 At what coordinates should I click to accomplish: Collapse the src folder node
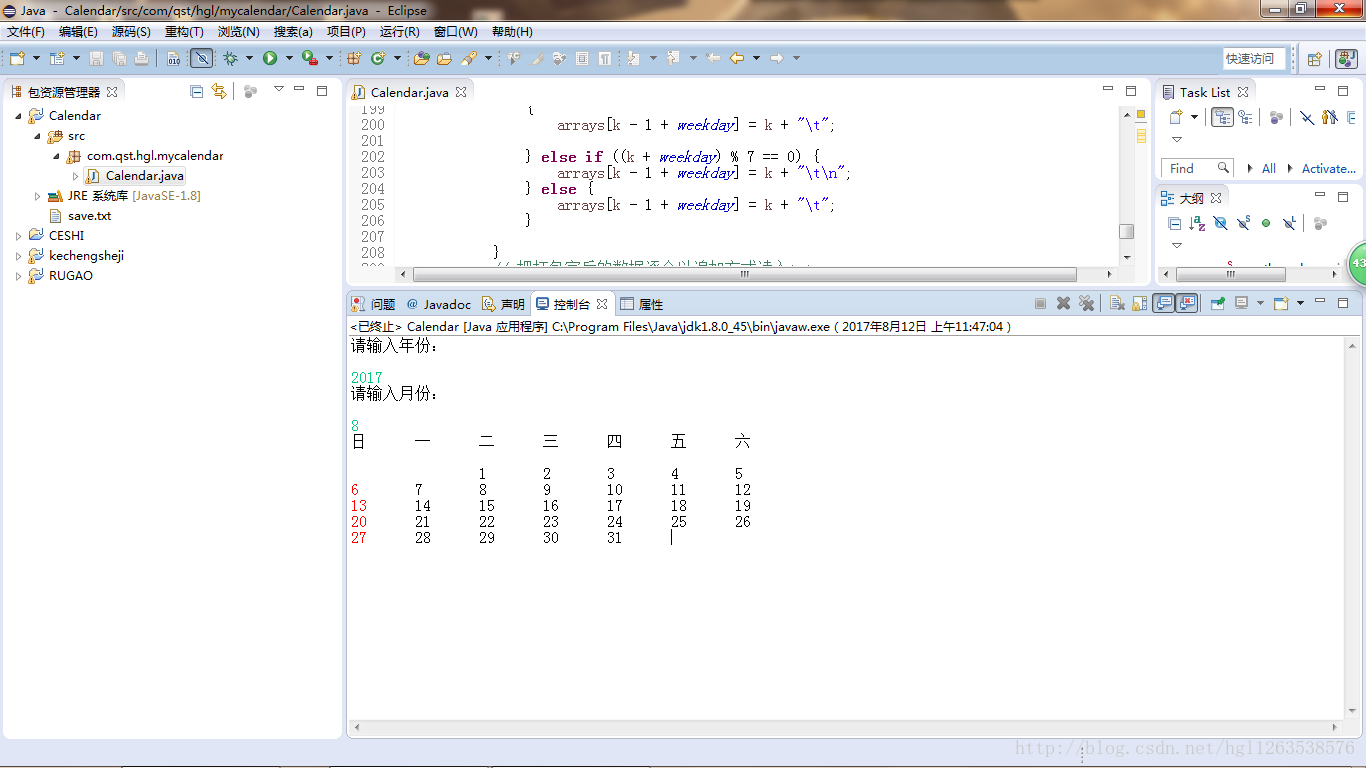[37, 136]
